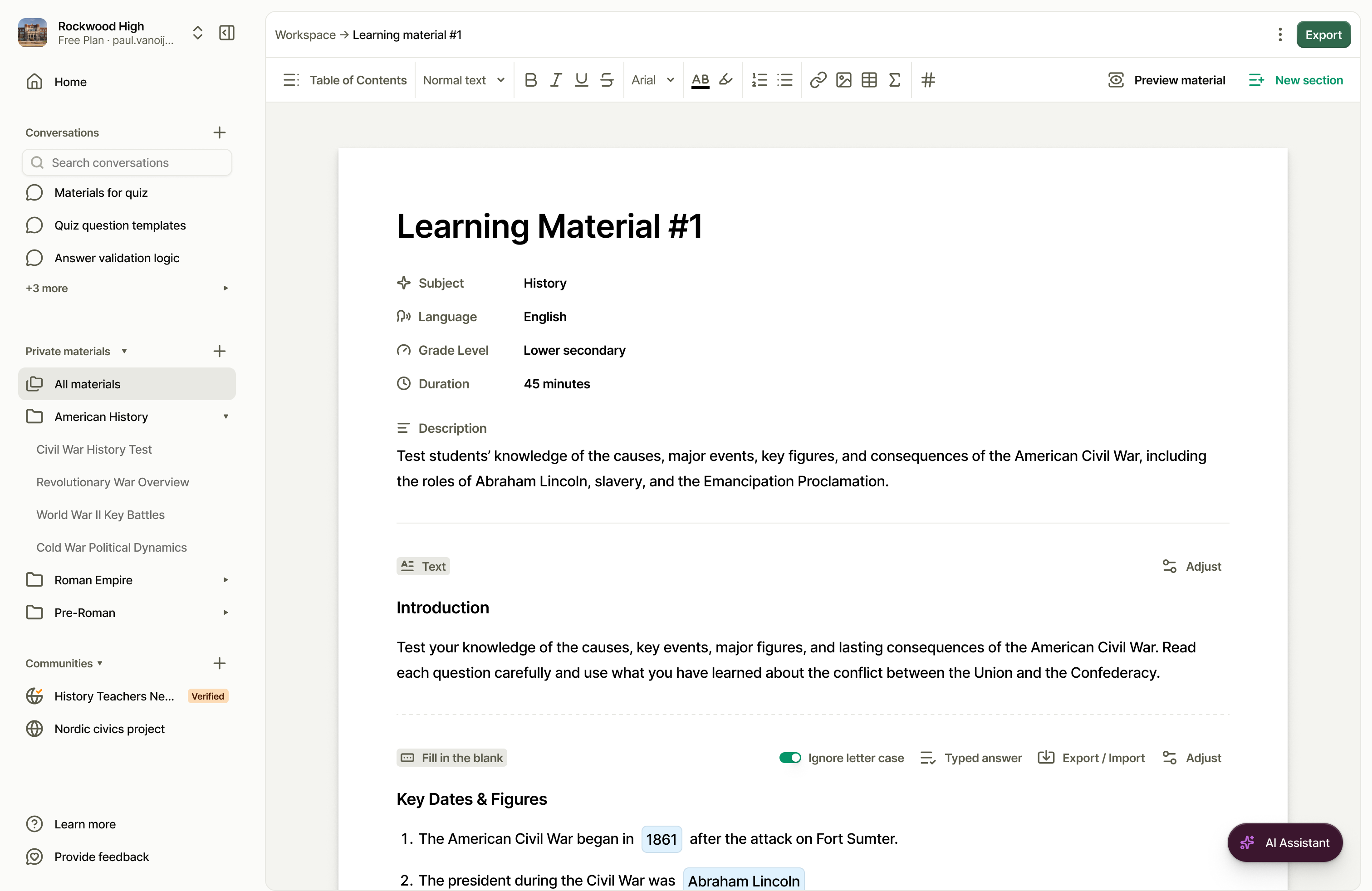Viewport: 1372px width, 891px height.
Task: Open Export / Import for the quiz
Action: pos(1091,758)
